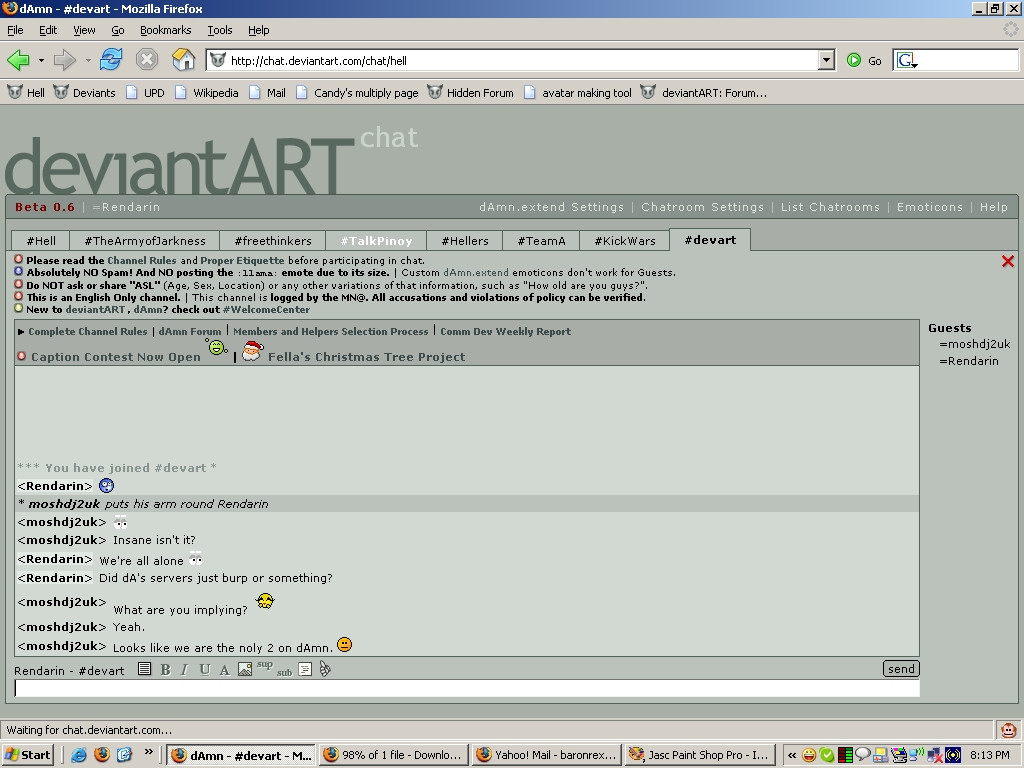The image size is (1024, 768).
Task: Click List Chatrooms link
Action: point(831,207)
